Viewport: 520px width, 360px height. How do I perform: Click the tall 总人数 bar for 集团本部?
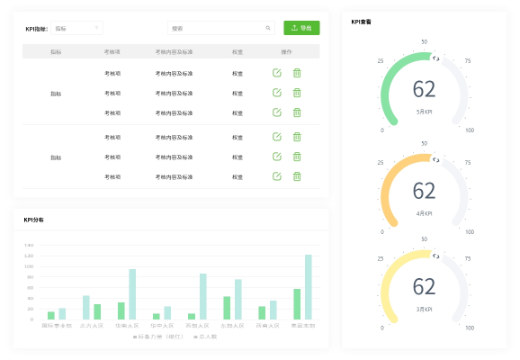(x=308, y=287)
